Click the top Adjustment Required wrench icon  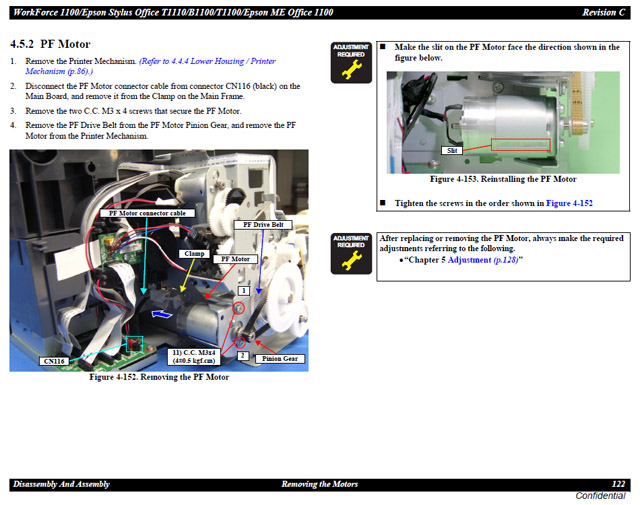[351, 62]
